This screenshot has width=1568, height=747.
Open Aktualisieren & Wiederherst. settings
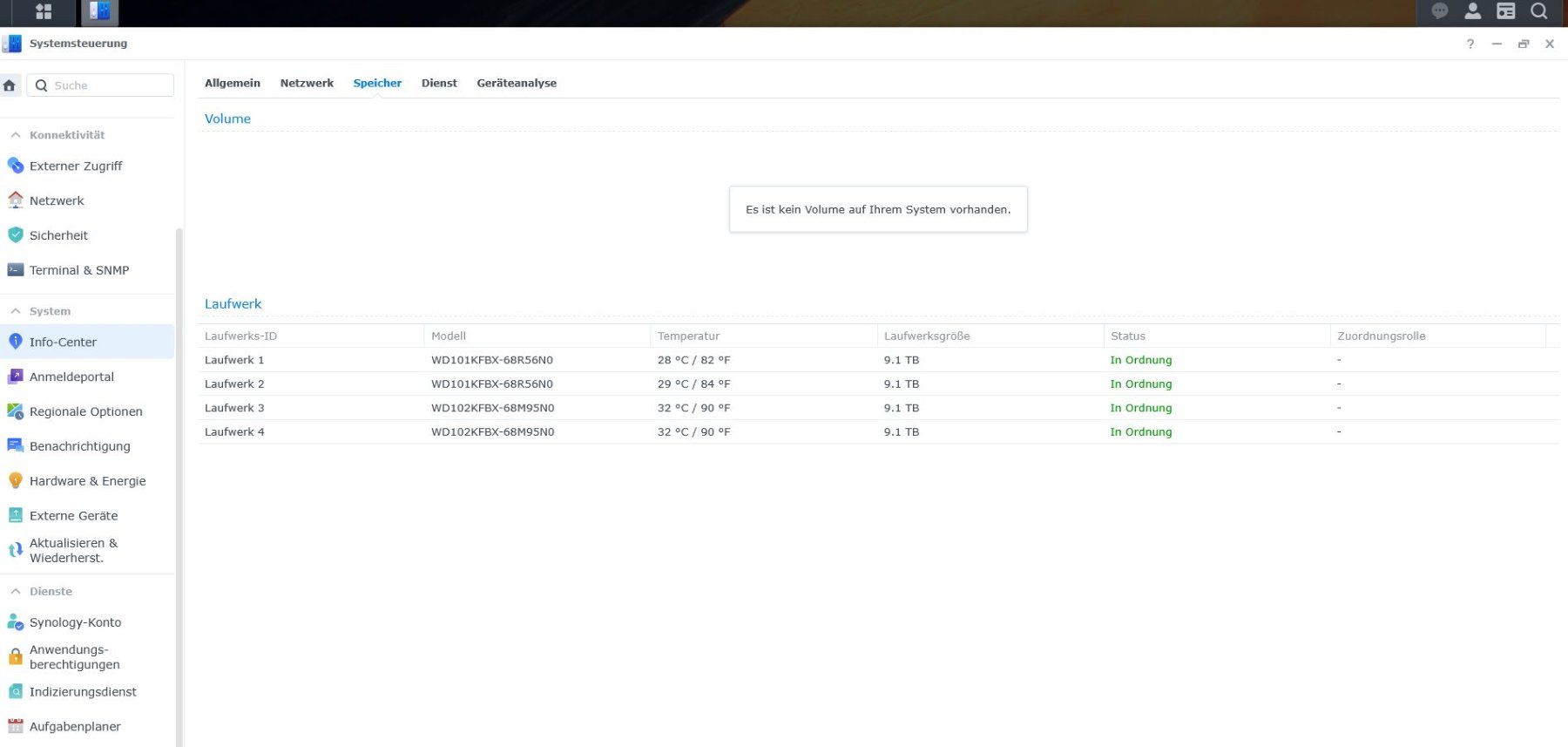[x=87, y=550]
